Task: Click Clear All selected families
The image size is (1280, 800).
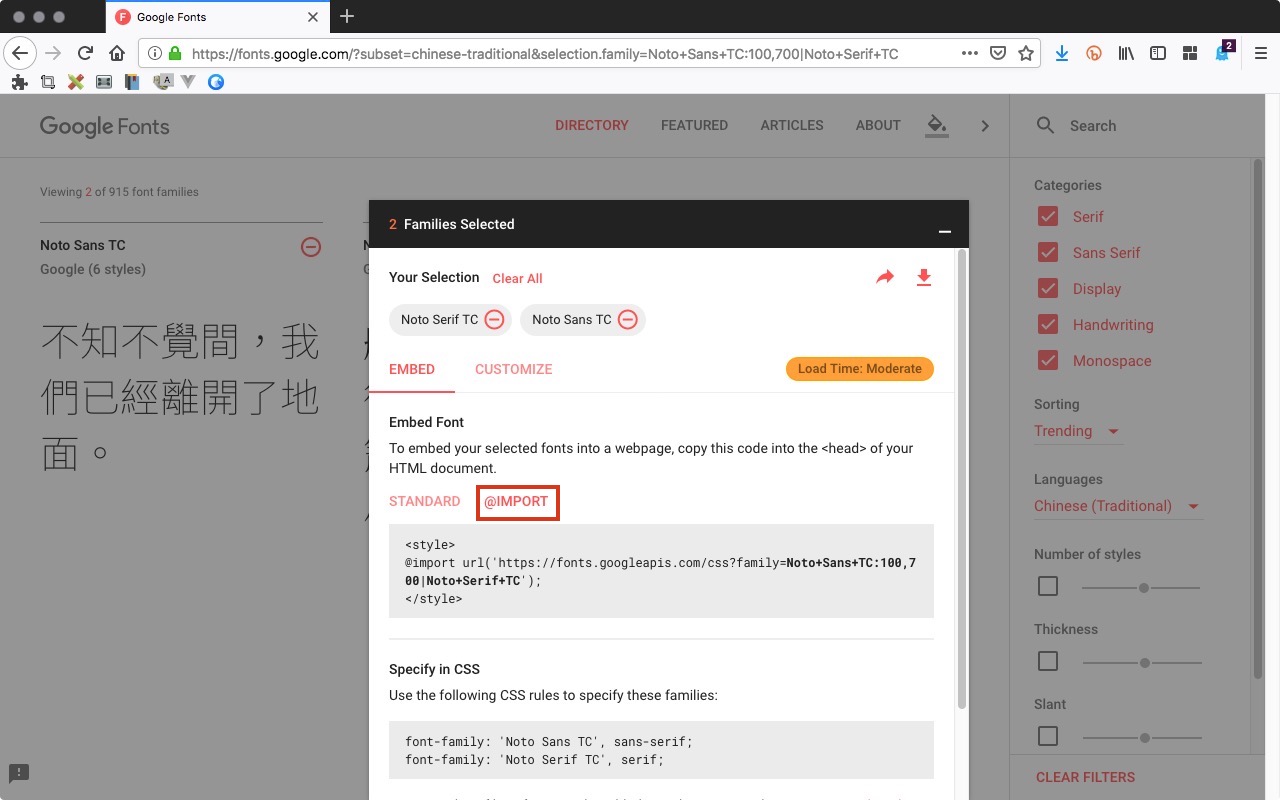Action: (x=517, y=278)
